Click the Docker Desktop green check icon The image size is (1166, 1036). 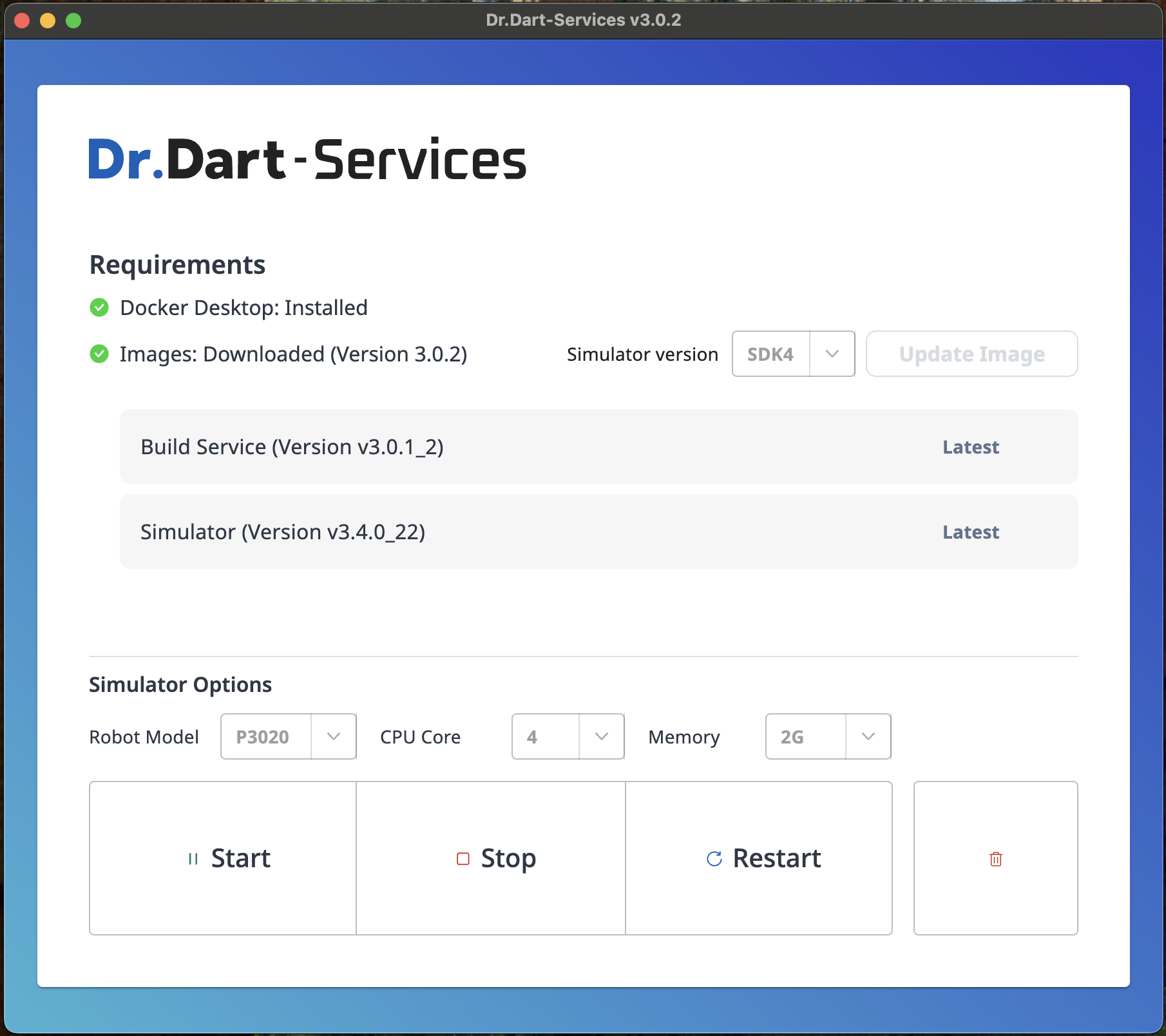click(x=99, y=308)
